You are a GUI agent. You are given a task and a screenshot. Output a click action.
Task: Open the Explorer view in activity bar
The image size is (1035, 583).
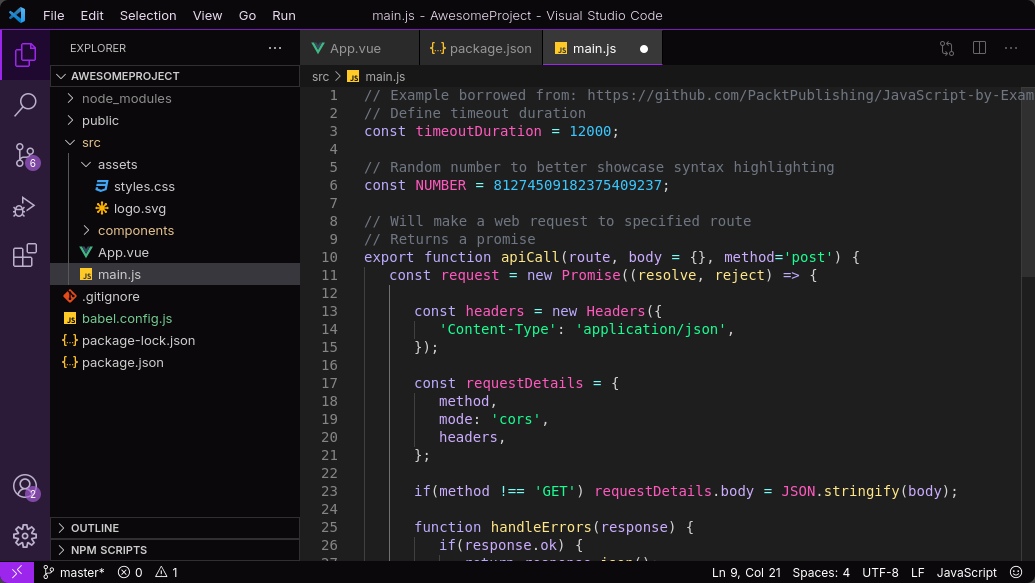(25, 55)
